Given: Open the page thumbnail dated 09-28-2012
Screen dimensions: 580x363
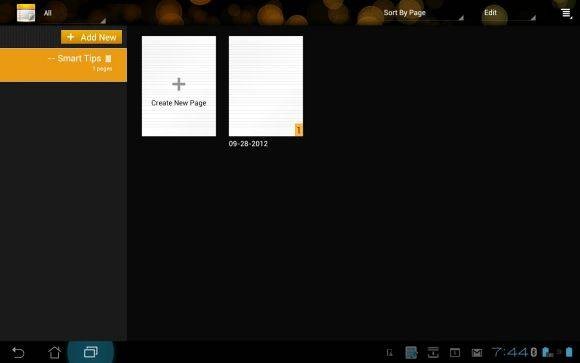Looking at the screenshot, I should coord(266,86).
